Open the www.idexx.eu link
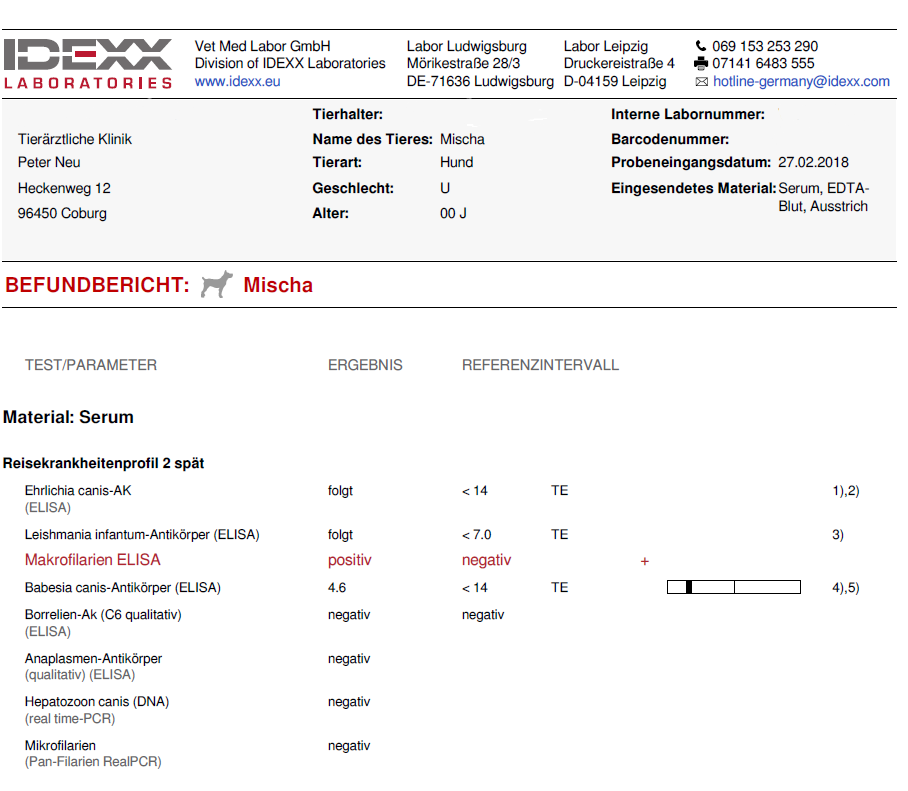The image size is (908, 791). click(237, 81)
